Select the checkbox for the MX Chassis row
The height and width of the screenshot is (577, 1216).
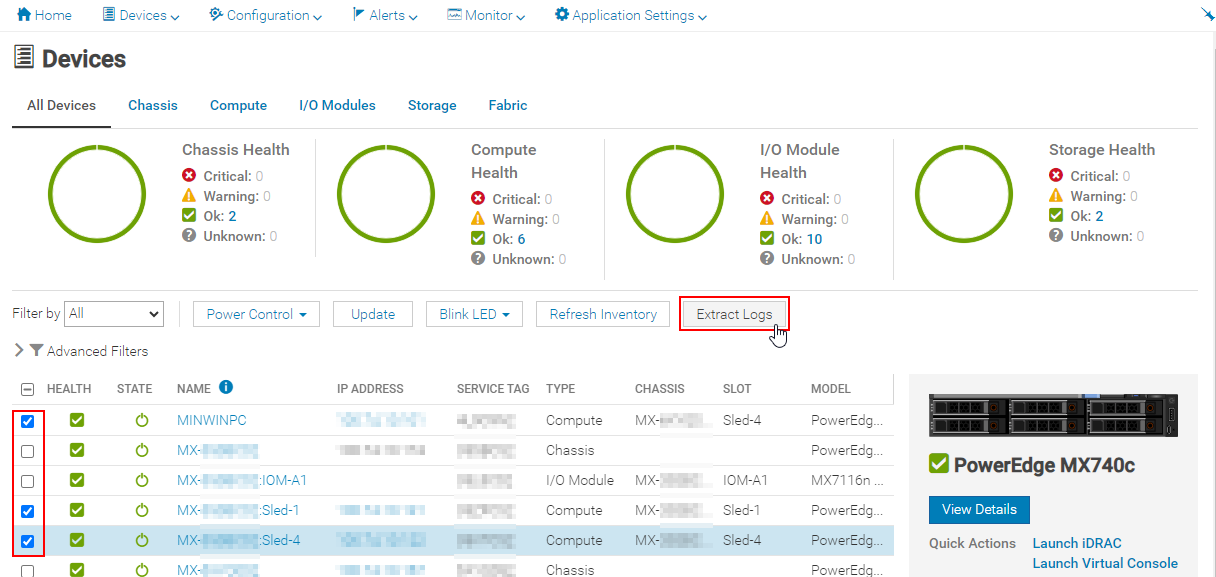[28, 450]
